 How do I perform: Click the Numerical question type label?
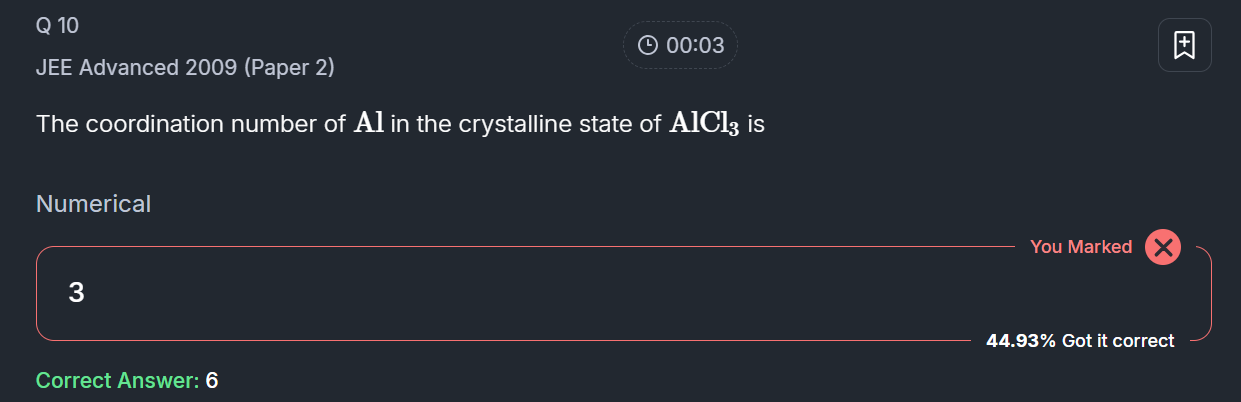coord(93,204)
